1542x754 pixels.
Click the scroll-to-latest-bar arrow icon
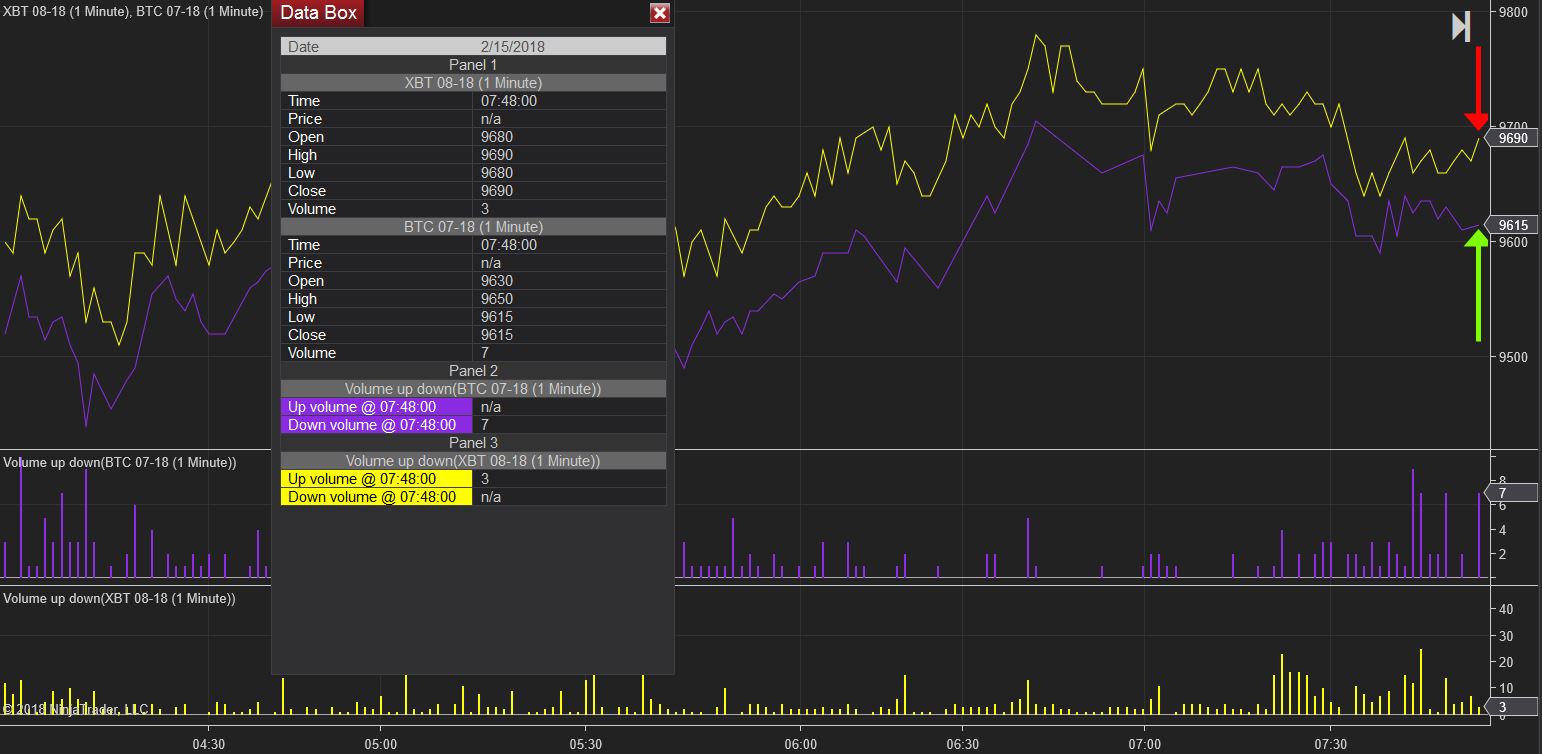[1461, 27]
